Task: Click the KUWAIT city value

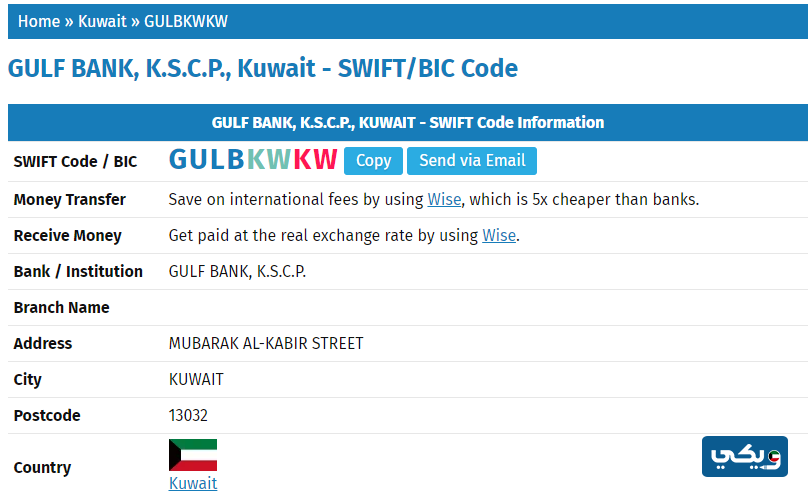Action: (196, 379)
